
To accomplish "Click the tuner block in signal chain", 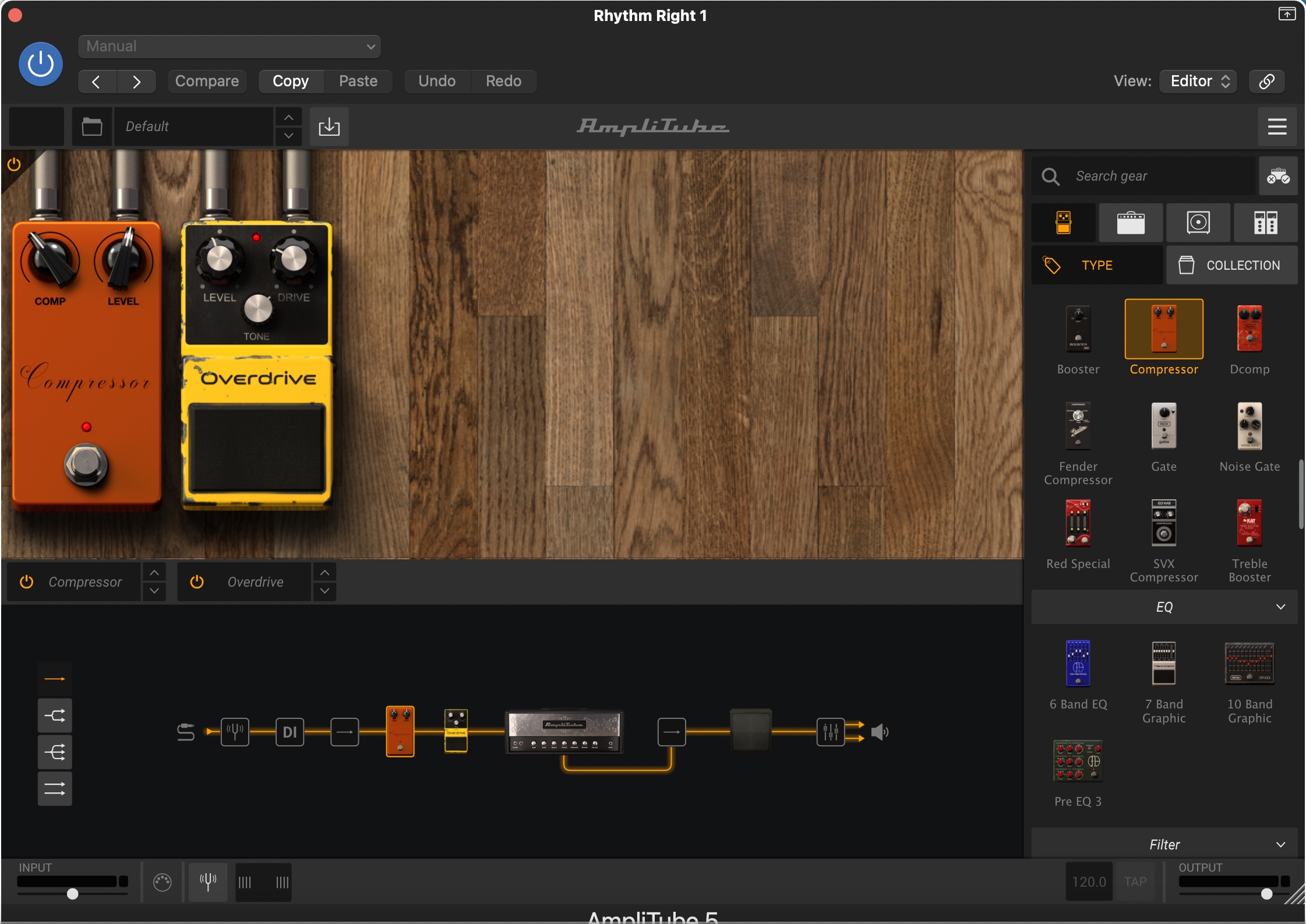I will pyautogui.click(x=235, y=732).
